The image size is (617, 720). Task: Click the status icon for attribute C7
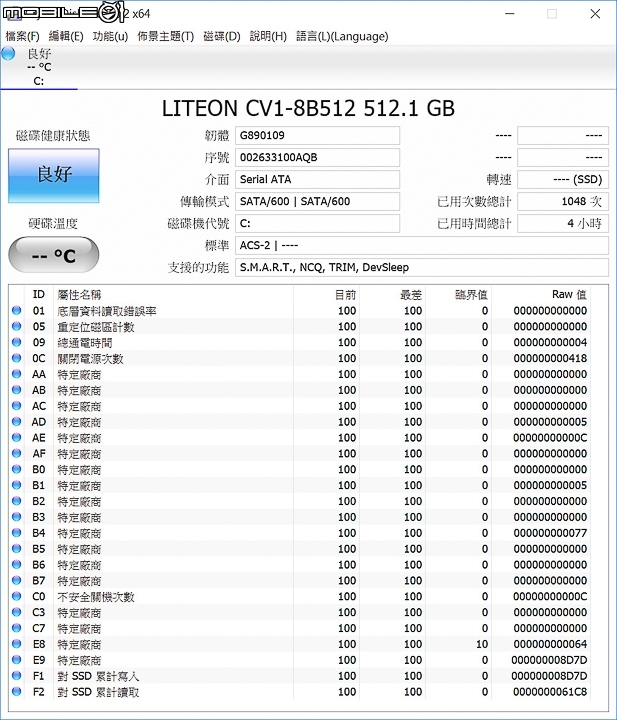(17, 628)
